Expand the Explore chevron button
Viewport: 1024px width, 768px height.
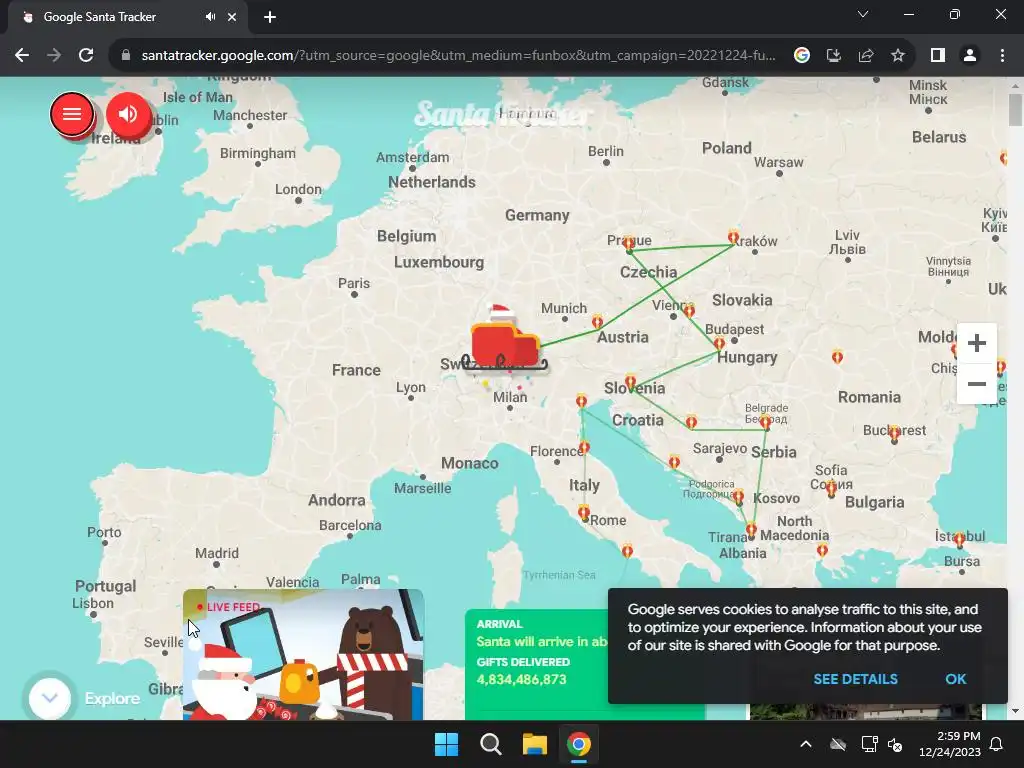pyautogui.click(x=50, y=697)
